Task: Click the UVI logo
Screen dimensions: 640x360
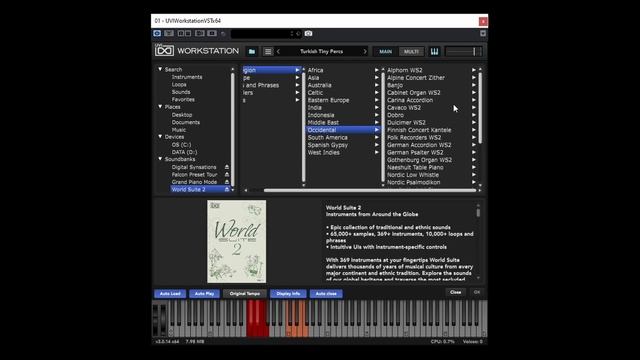Action: [x=164, y=50]
